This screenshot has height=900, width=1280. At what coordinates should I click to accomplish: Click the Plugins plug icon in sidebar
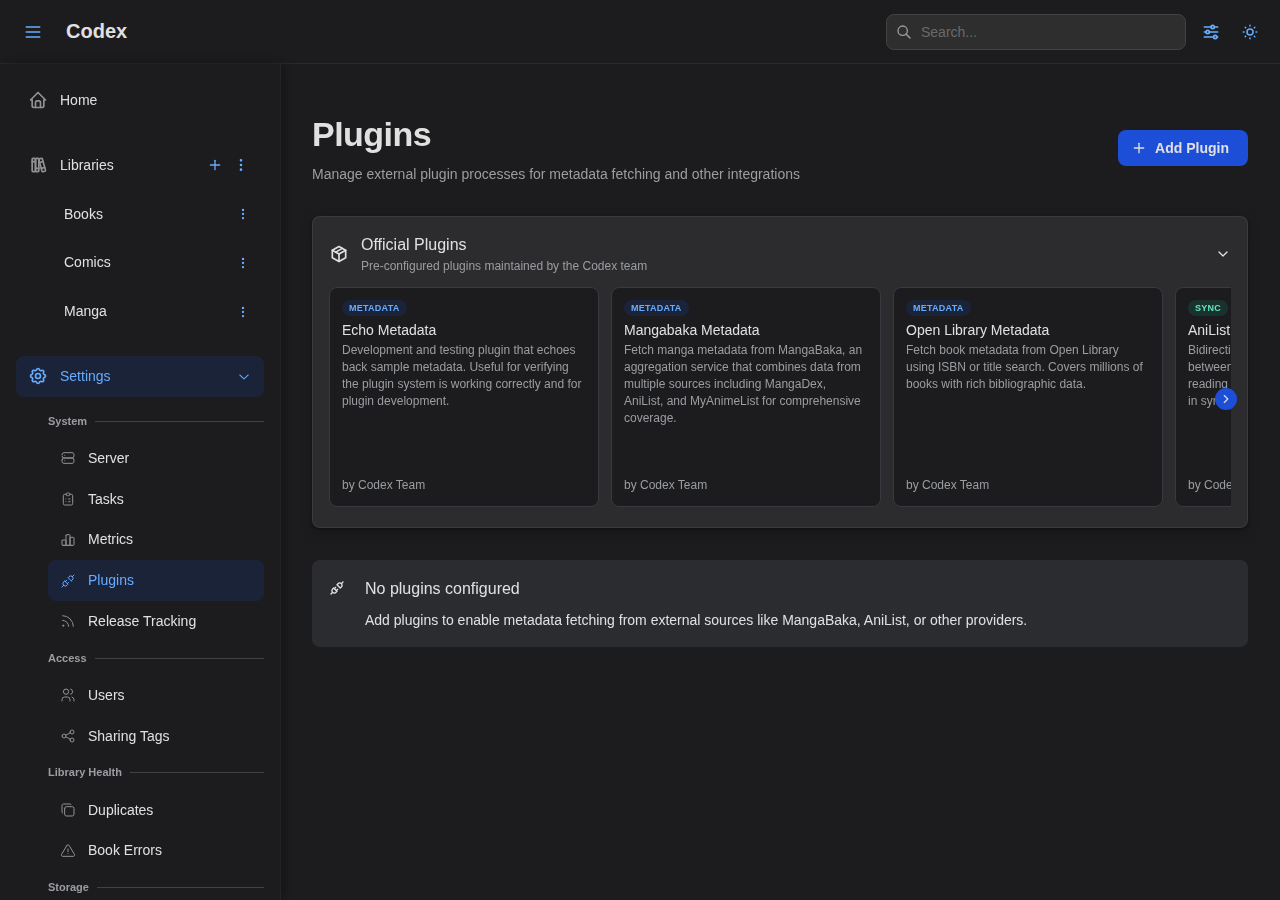click(68, 581)
